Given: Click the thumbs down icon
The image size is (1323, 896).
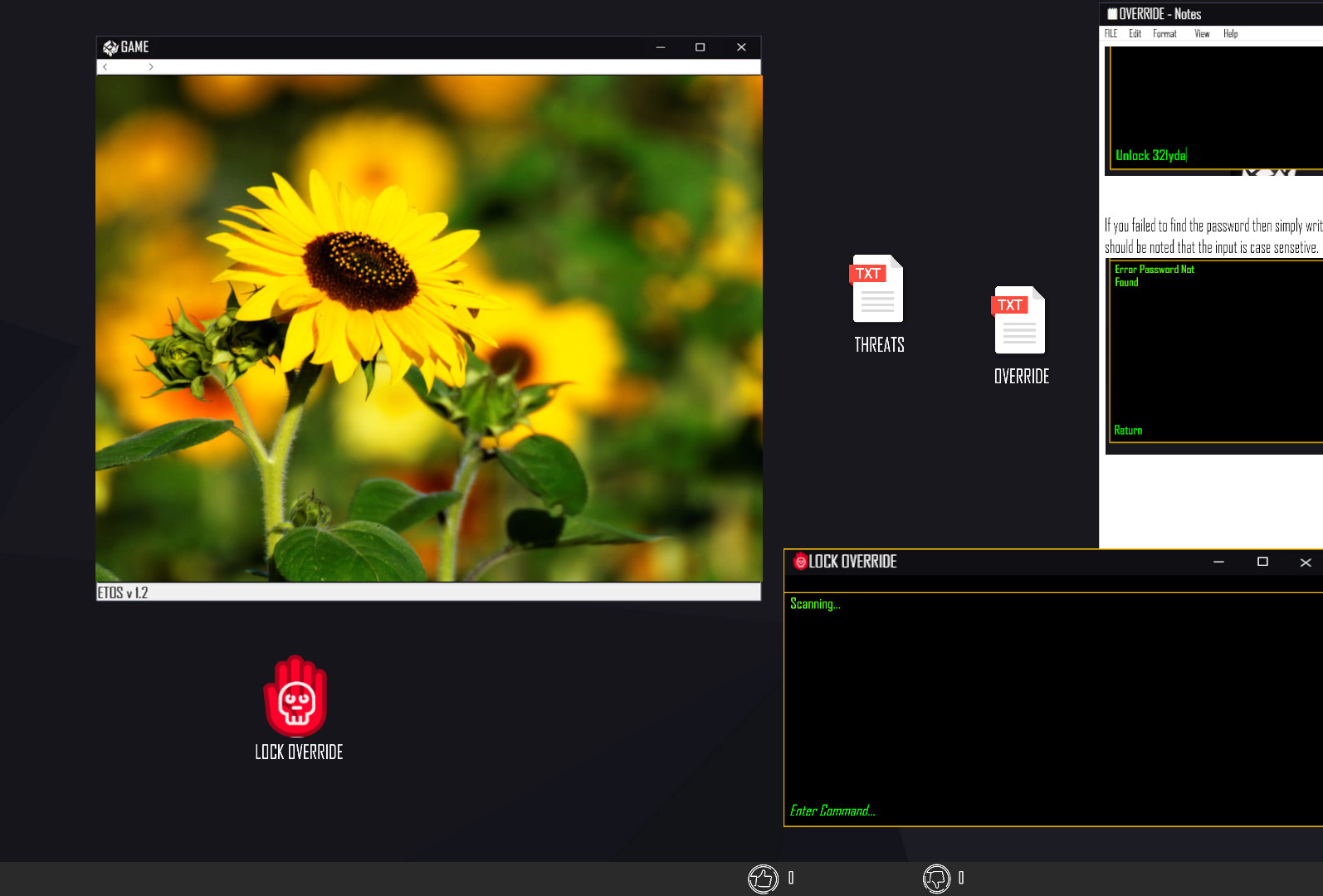Looking at the screenshot, I should (x=936, y=878).
